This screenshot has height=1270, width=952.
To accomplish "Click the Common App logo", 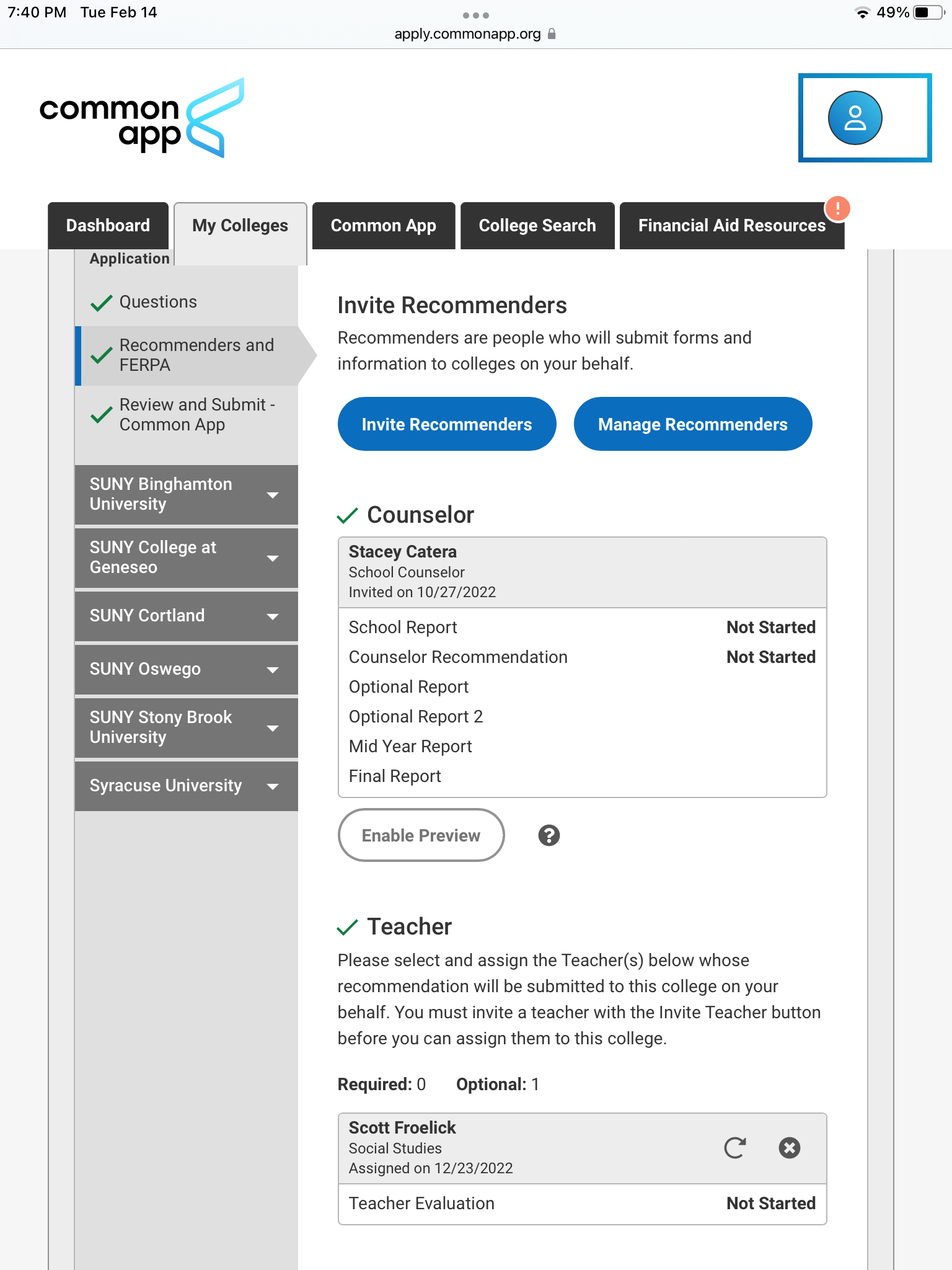I will point(141,118).
